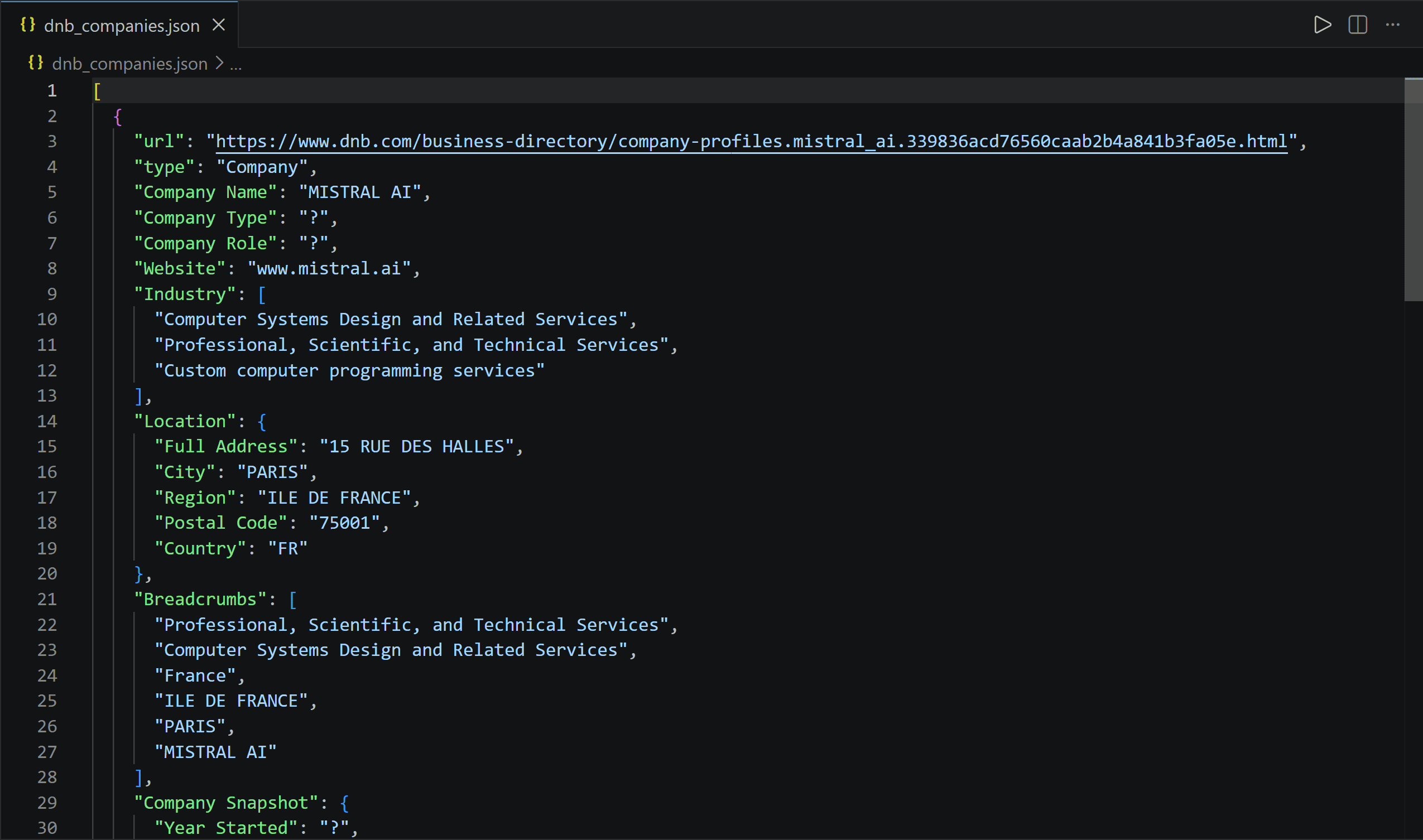
Task: Click the breadcrumb chevron separator
Action: click(x=219, y=64)
